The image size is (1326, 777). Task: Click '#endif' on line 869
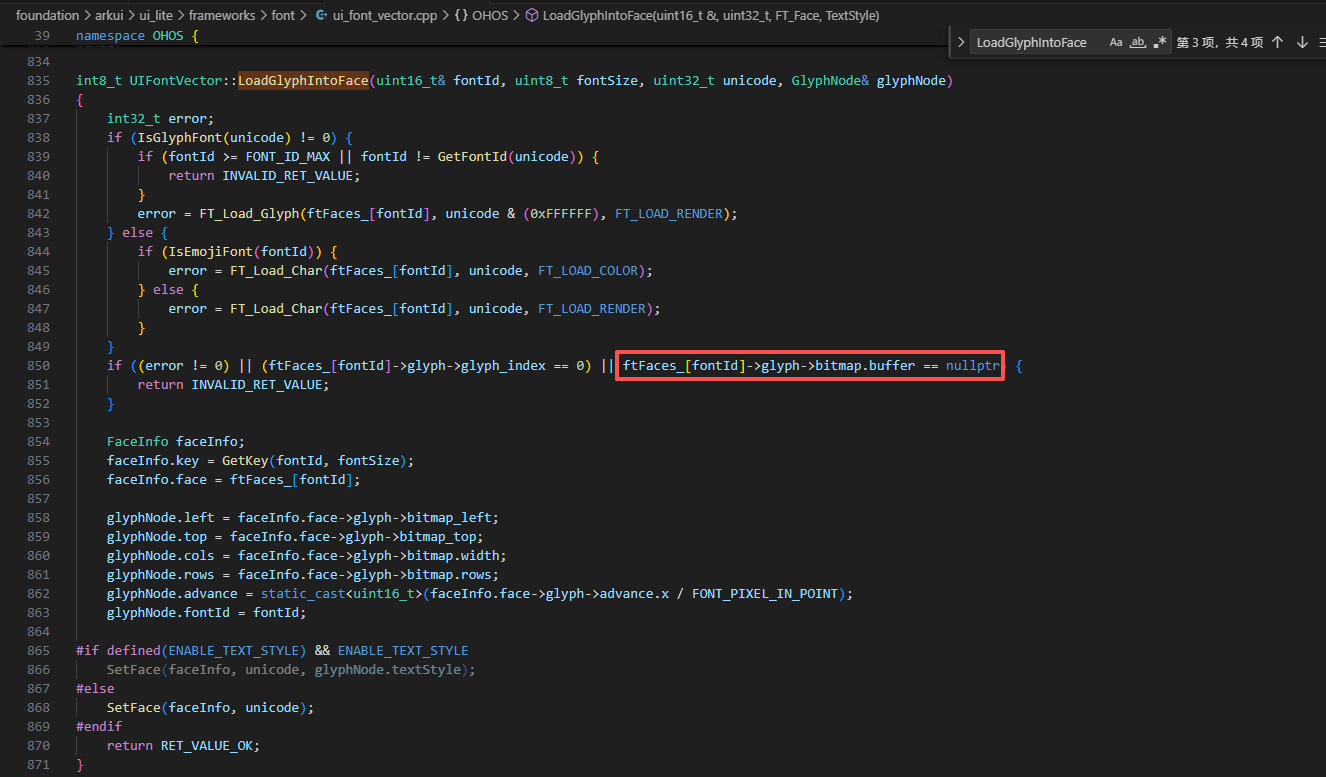coord(99,726)
